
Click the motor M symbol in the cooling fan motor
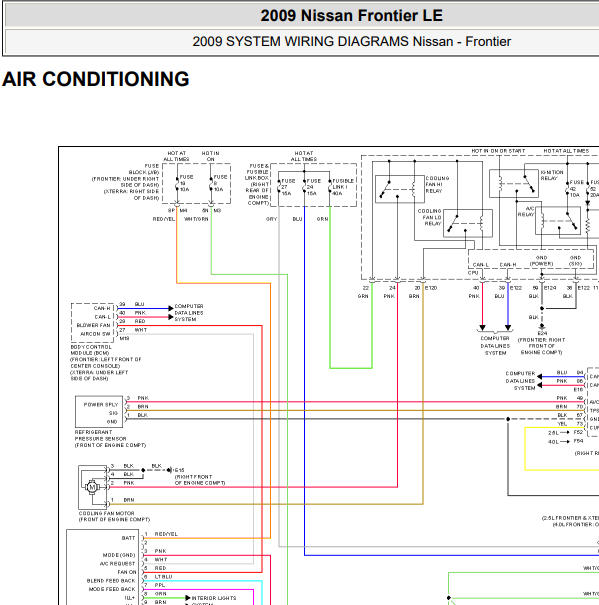pyautogui.click(x=92, y=487)
